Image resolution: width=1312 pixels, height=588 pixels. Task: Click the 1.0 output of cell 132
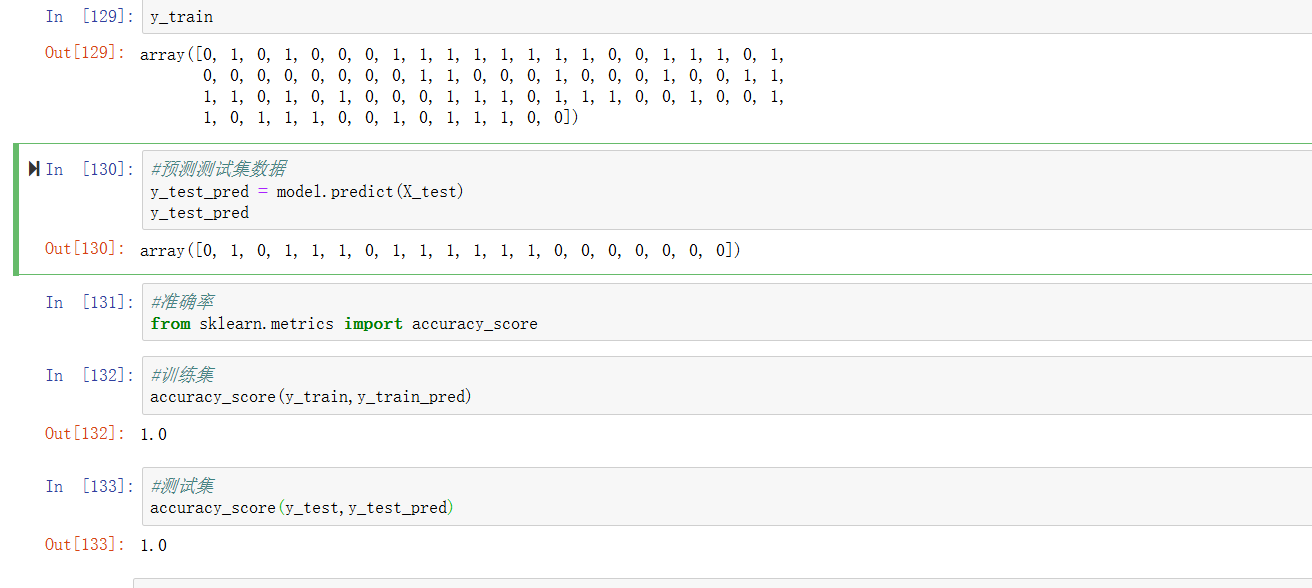(153, 434)
